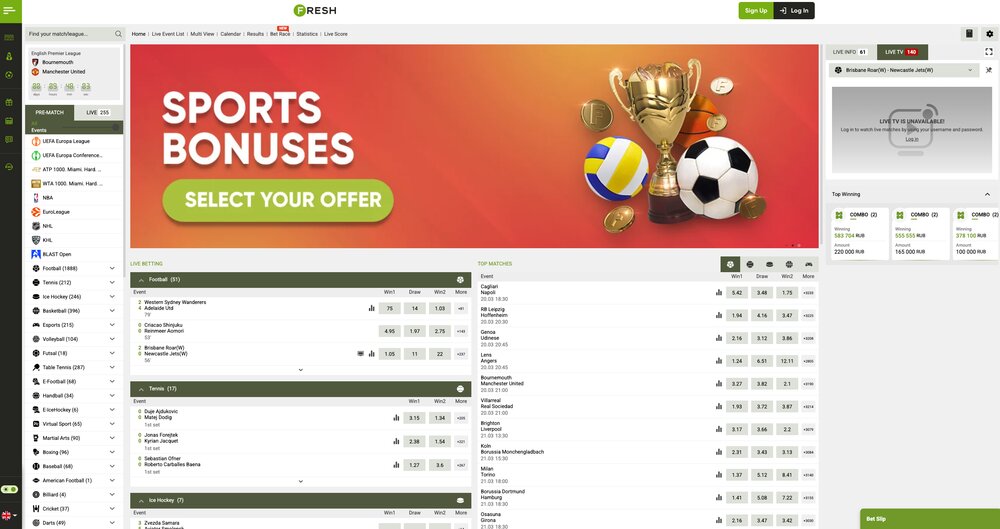The height and width of the screenshot is (529, 1000).
Task: Open the hamburger menu at top left
Action: 10,10
